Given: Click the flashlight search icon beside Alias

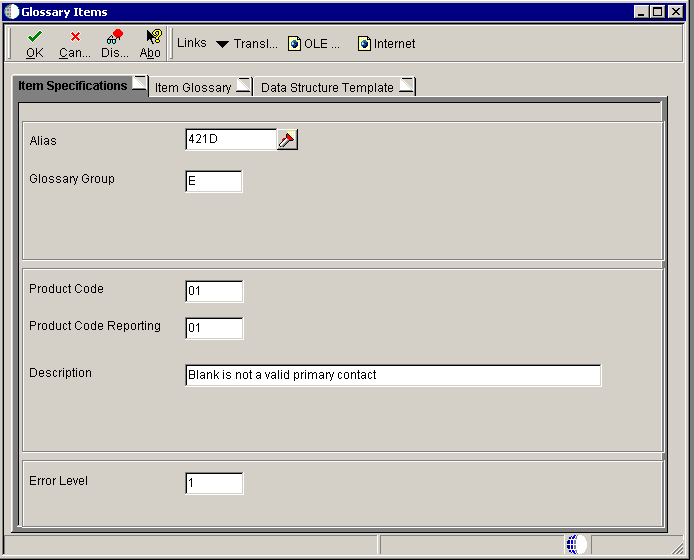Looking at the screenshot, I should (287, 139).
